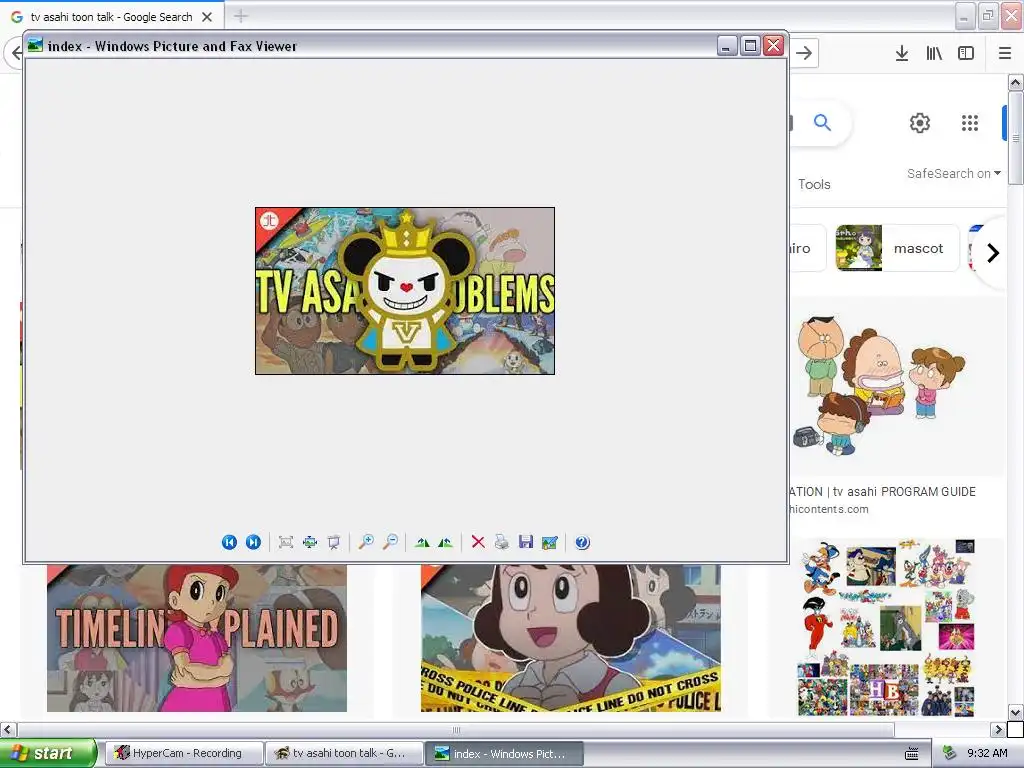
Task: Delete the image with red X icon
Action: 478,542
